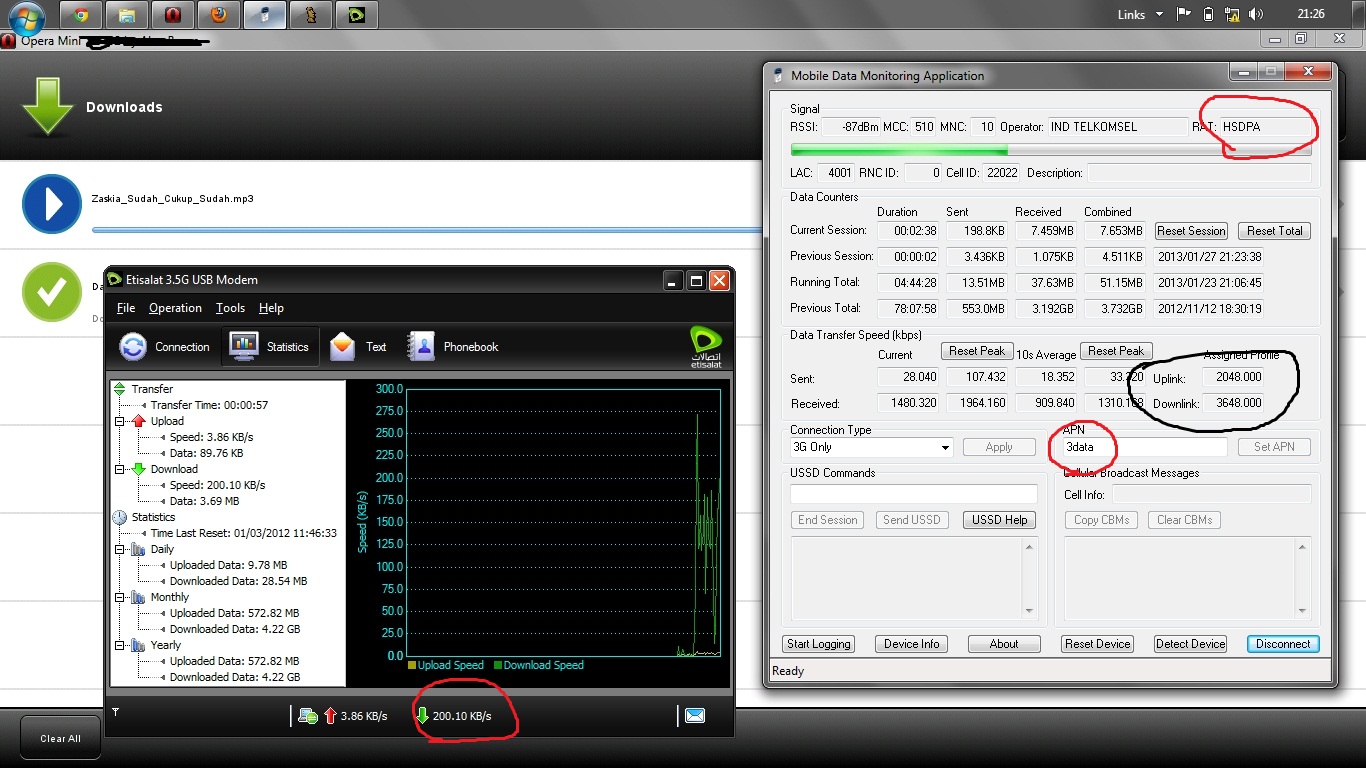Select the Transfer tree item
Viewport: 1366px width, 768px height.
point(152,389)
